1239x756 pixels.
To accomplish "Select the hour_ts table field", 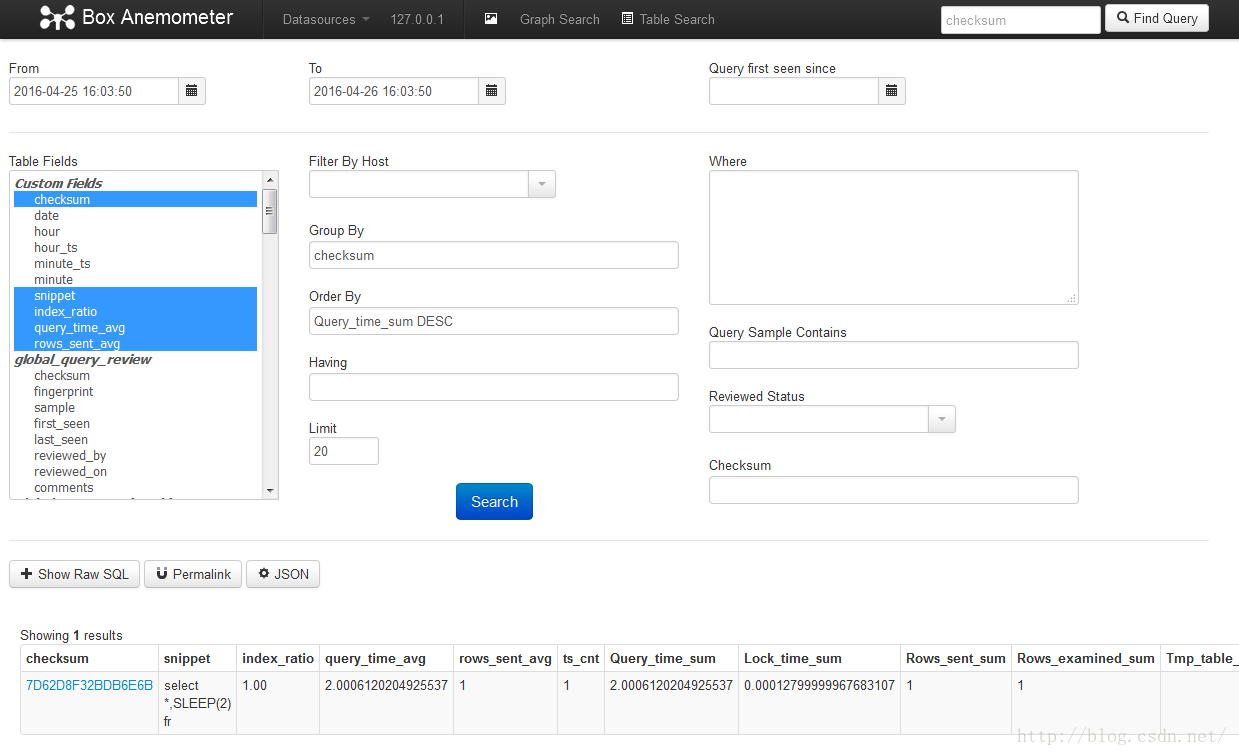I will (136, 248).
